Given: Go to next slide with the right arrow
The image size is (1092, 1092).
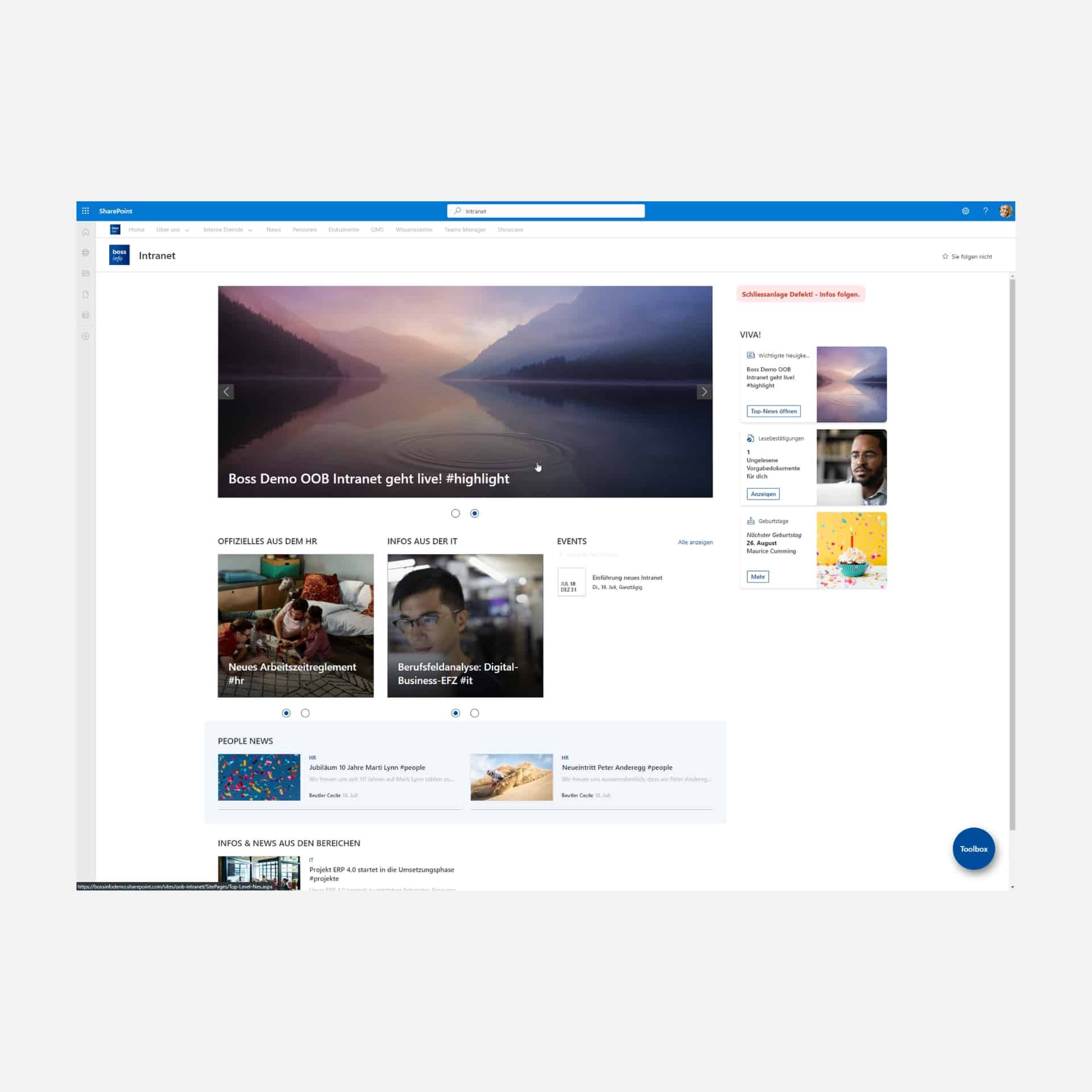Looking at the screenshot, I should coord(704,392).
